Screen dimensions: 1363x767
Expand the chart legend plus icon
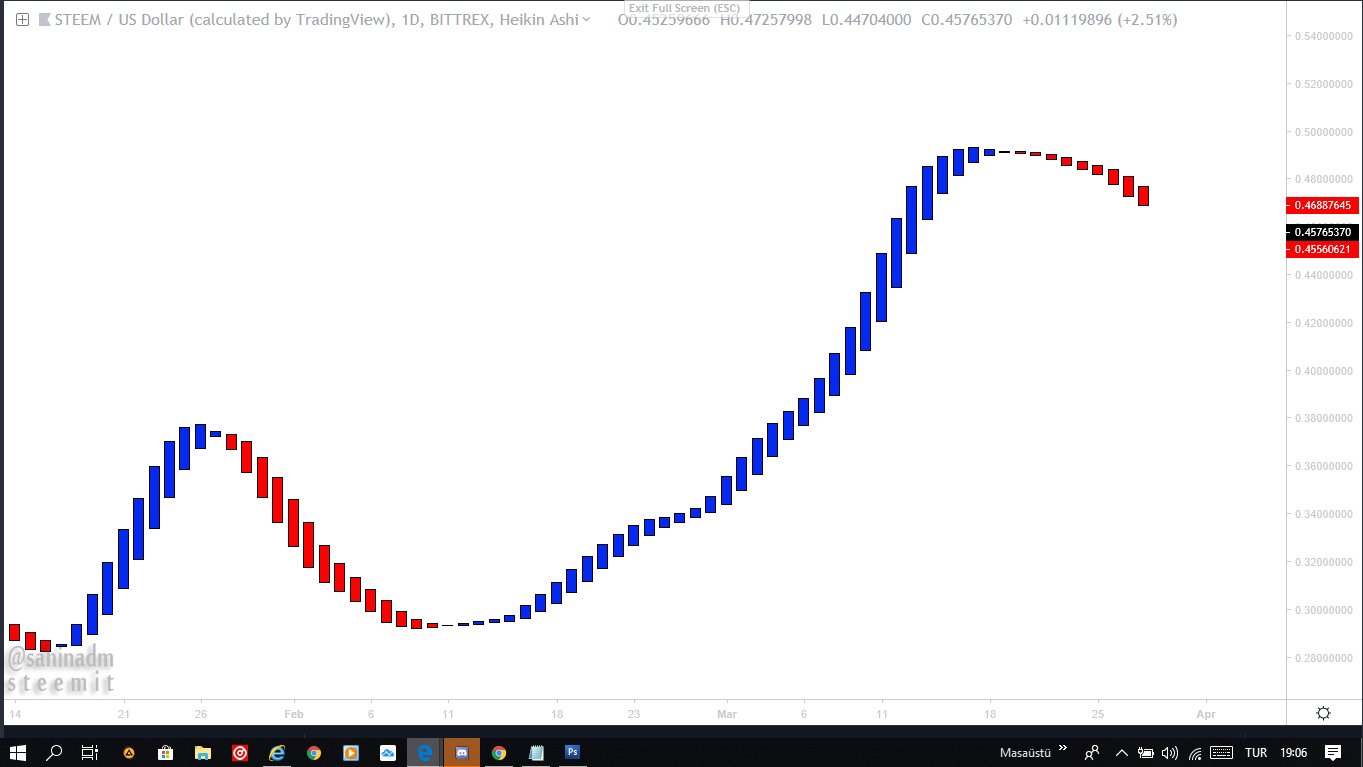[x=22, y=19]
